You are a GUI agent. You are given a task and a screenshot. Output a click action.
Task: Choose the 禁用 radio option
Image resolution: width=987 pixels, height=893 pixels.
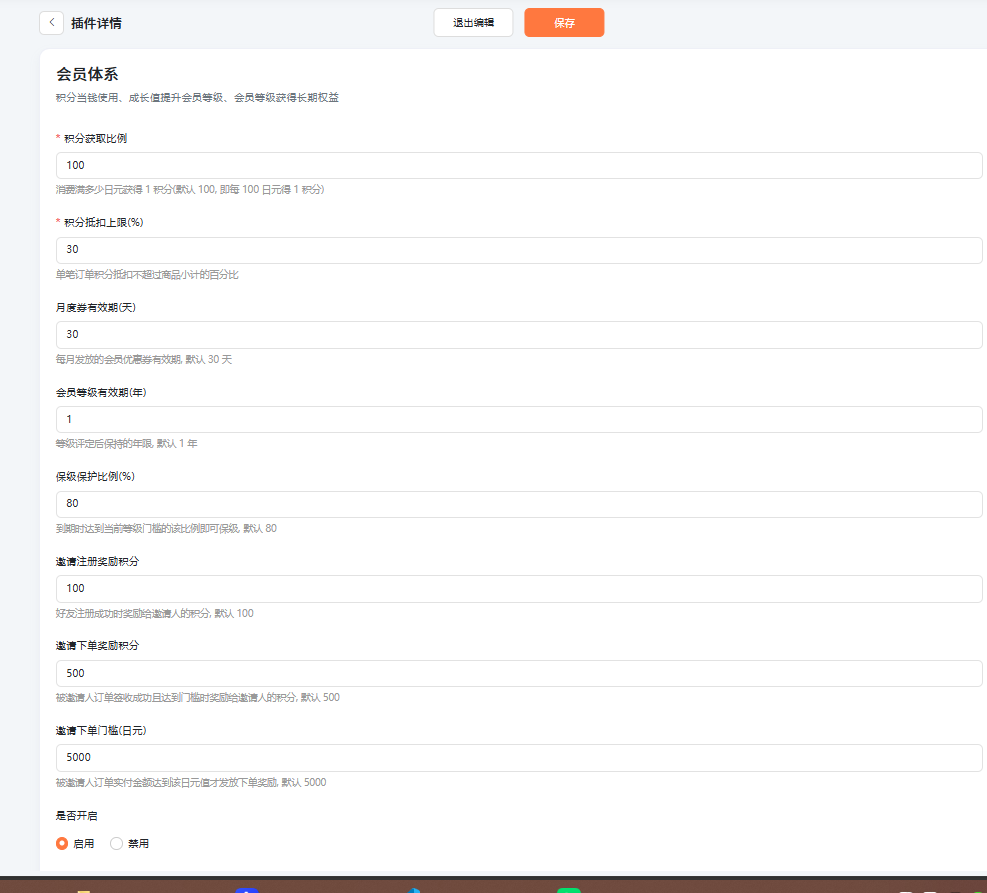tap(116, 843)
